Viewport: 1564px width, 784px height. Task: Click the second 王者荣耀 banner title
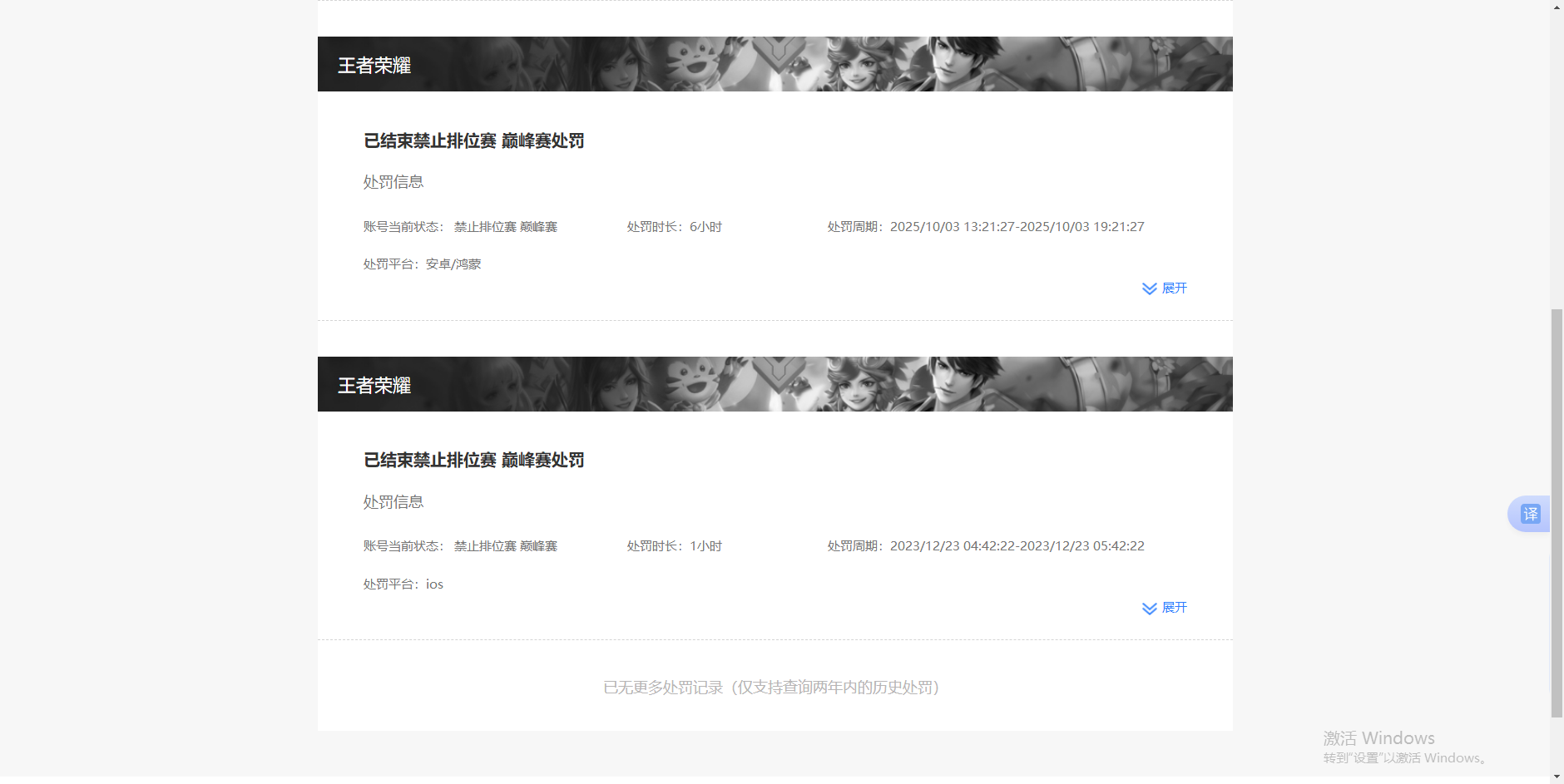tap(374, 386)
